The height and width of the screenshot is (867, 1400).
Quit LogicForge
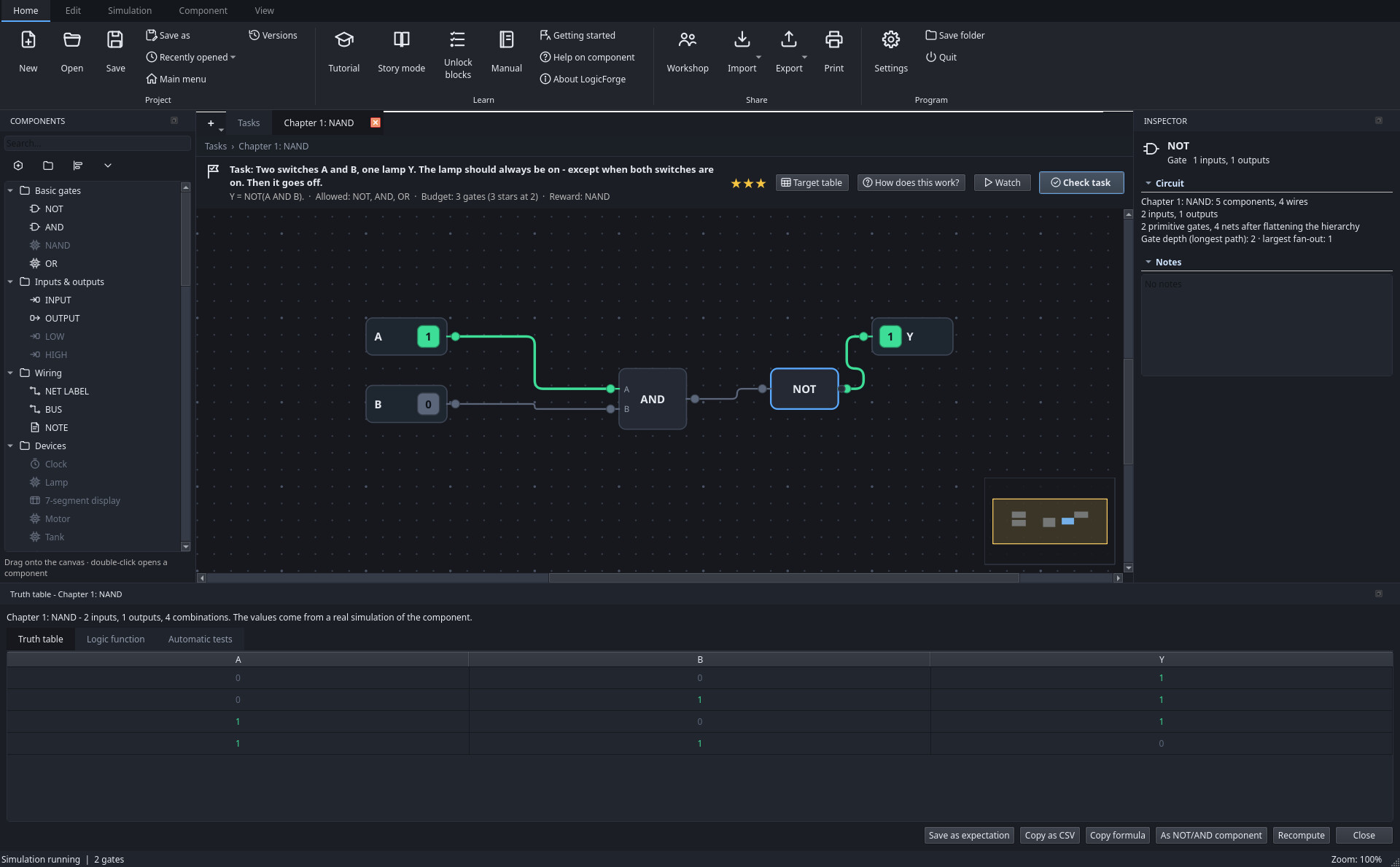click(941, 57)
